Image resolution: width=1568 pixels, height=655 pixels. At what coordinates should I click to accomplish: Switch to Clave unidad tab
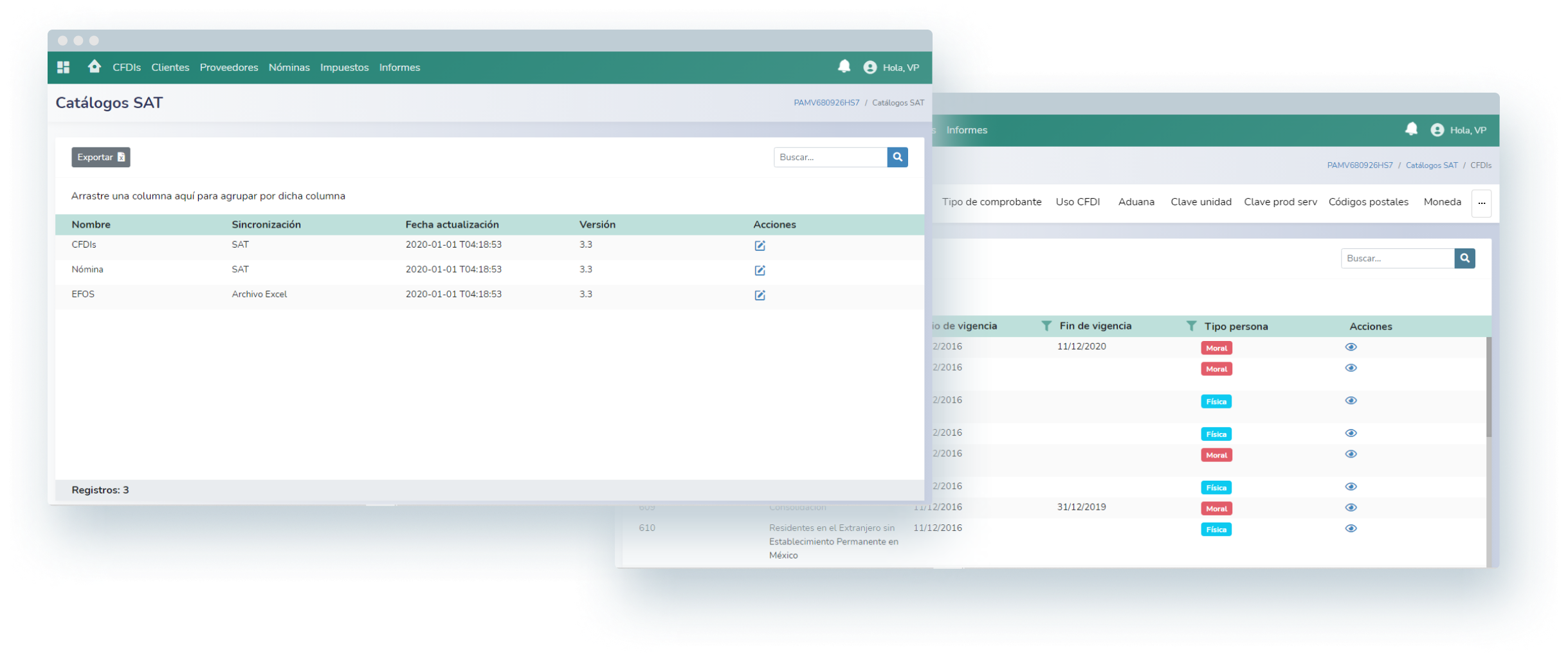[1201, 202]
